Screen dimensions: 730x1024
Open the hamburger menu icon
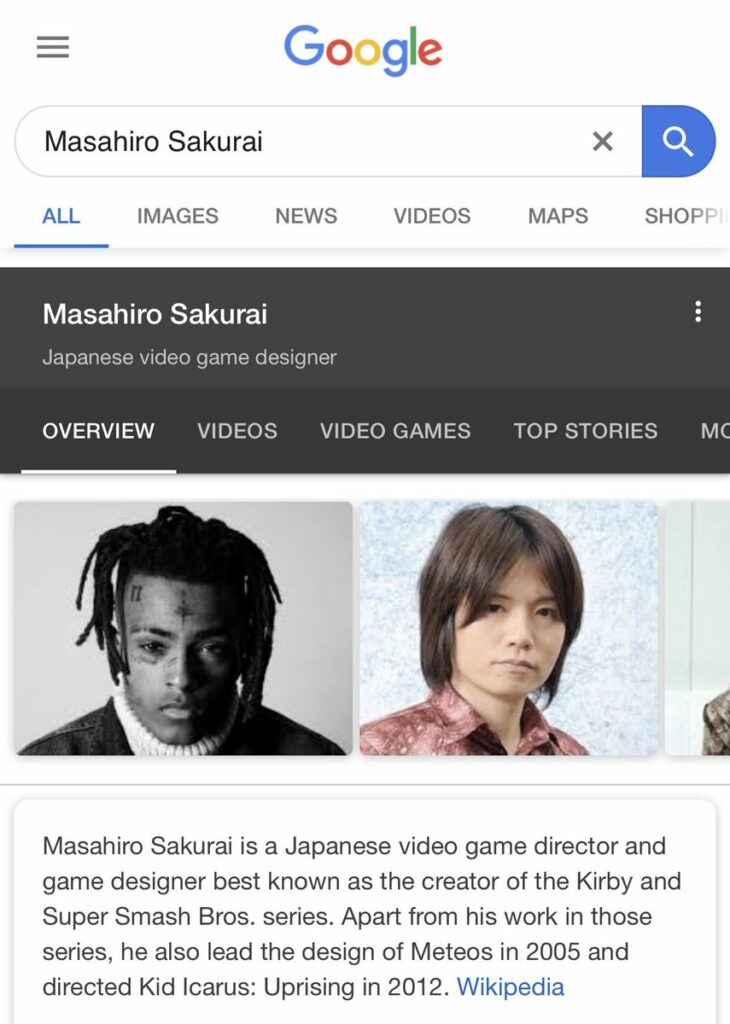53,47
